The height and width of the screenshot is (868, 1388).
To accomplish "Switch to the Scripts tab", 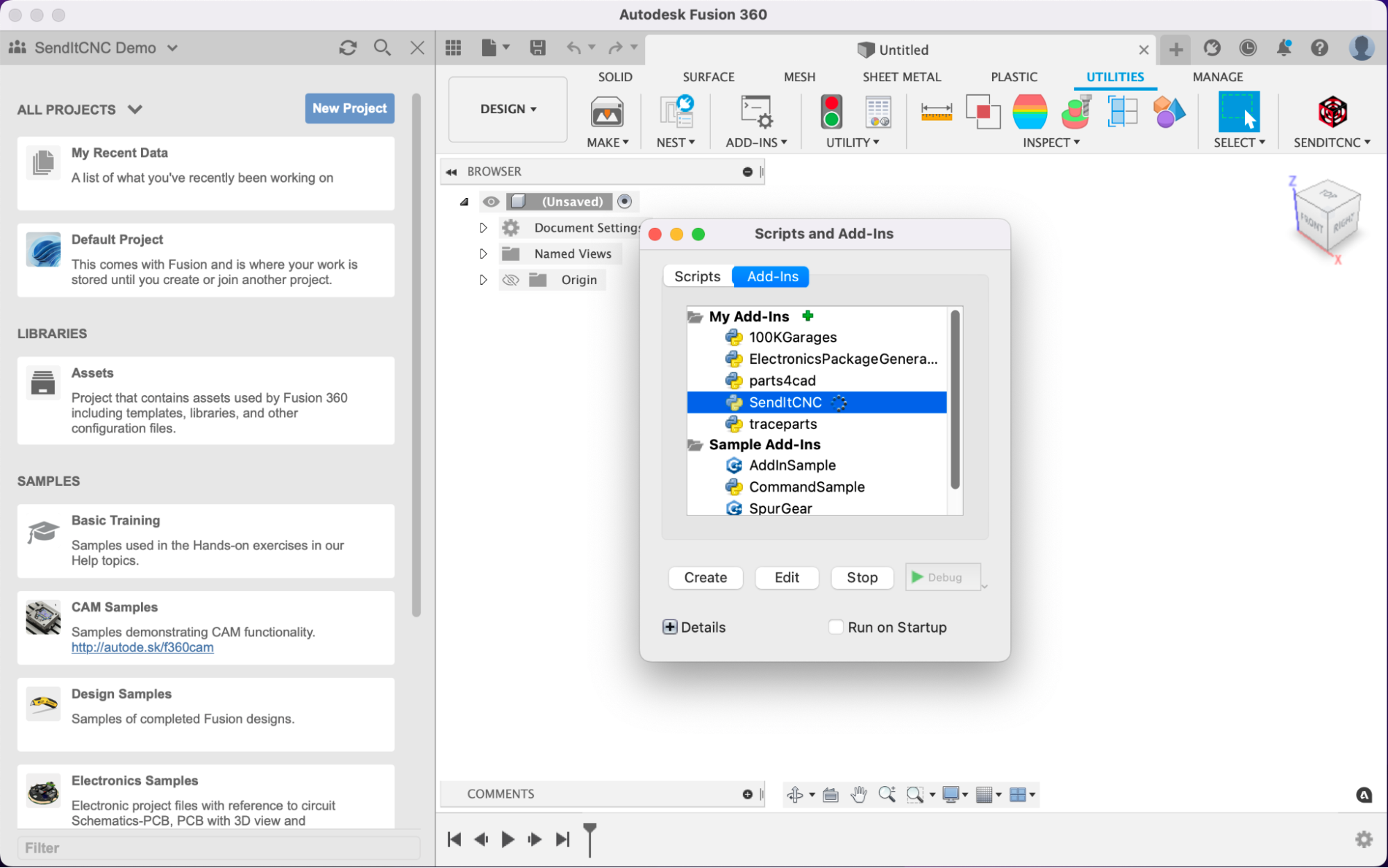I will point(697,276).
